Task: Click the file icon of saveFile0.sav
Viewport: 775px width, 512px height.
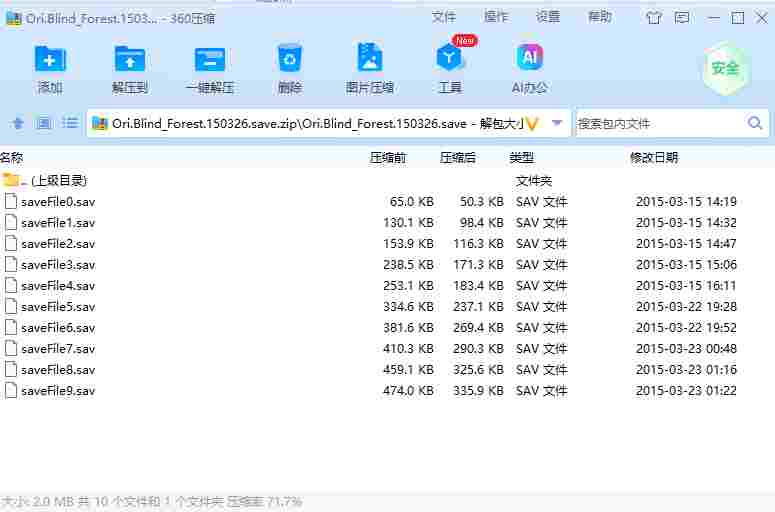Action: tap(10, 202)
